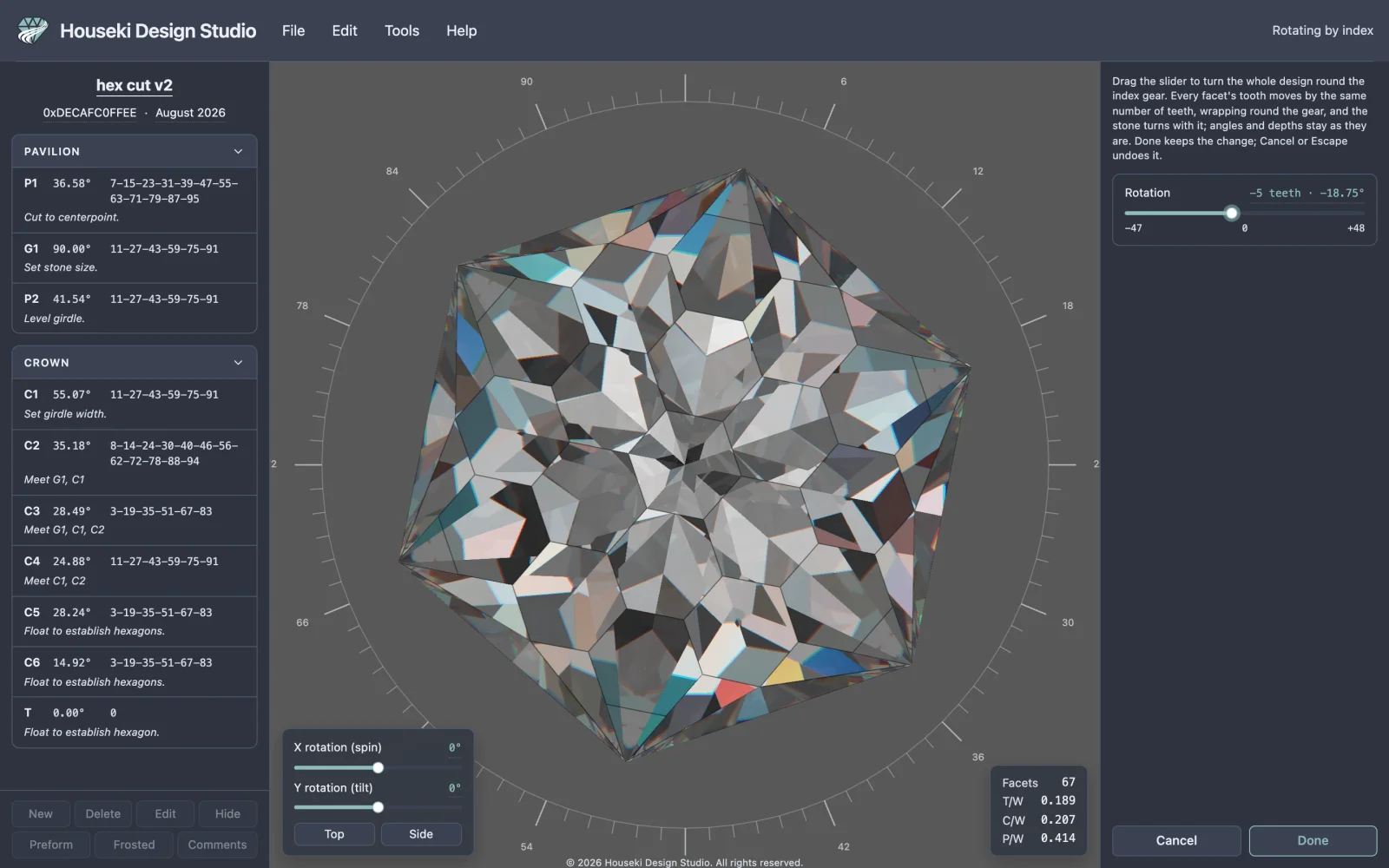Screen dimensions: 1389x868
Task: Click the "Level girdle." comment
Action: [54, 319]
